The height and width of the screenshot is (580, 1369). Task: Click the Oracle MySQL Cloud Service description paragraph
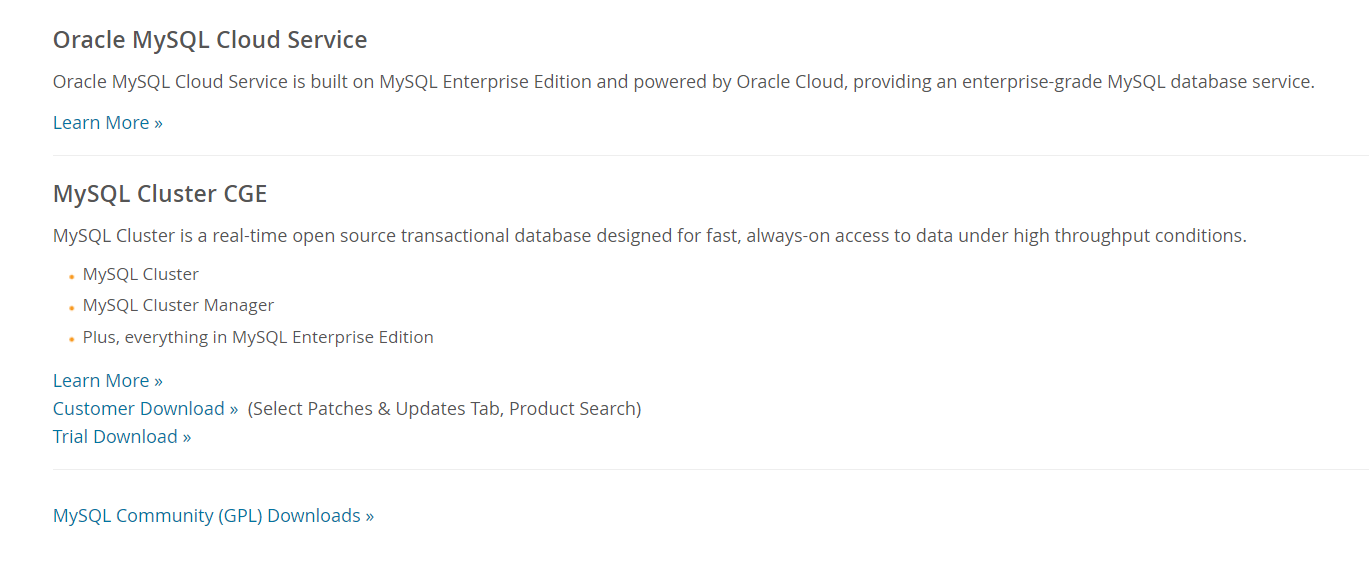tap(683, 82)
